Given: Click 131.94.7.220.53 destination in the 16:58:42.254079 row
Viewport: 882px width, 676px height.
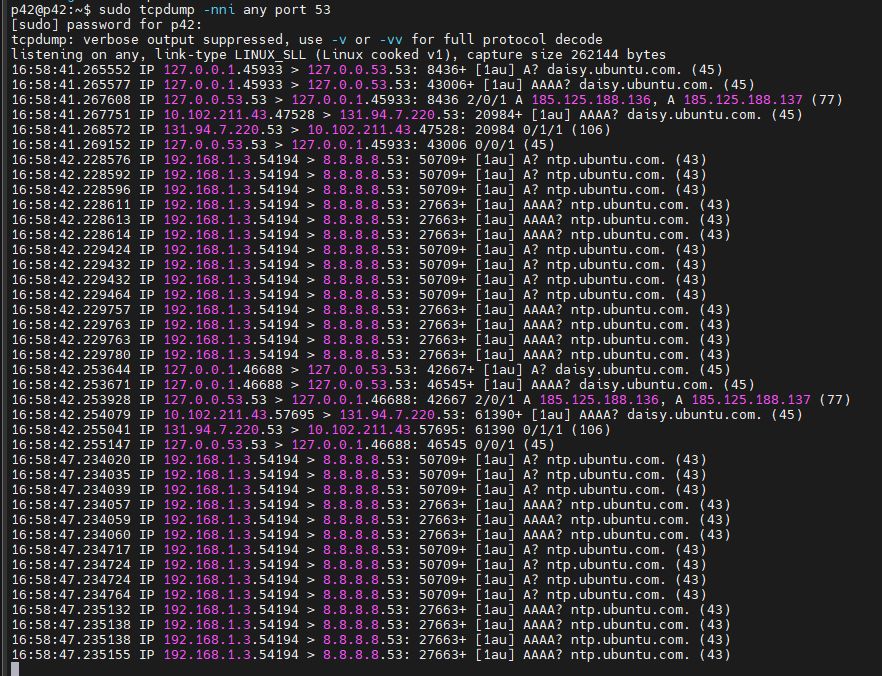Looking at the screenshot, I should [399, 414].
